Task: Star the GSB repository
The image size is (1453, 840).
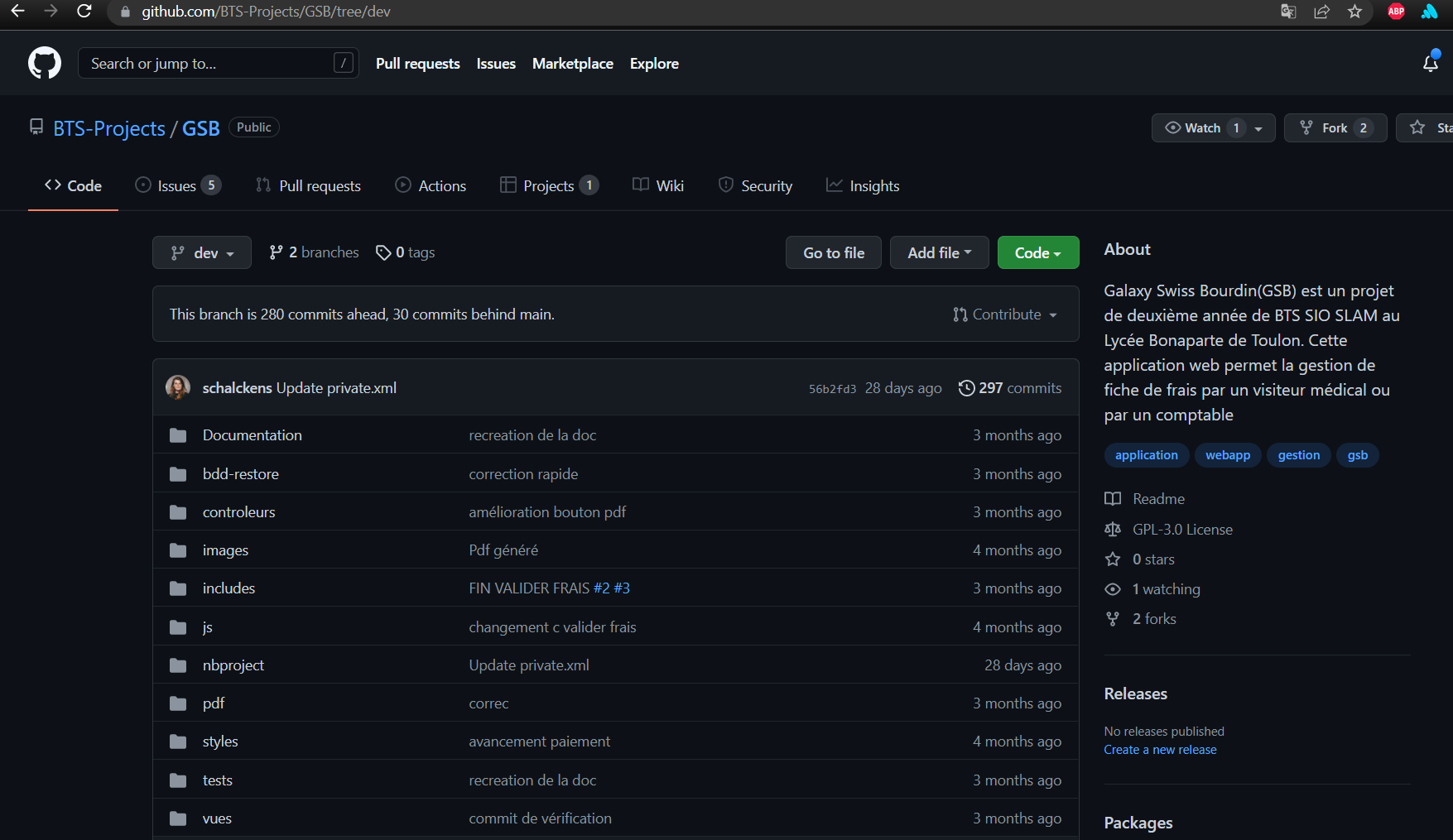Action: [1424, 127]
